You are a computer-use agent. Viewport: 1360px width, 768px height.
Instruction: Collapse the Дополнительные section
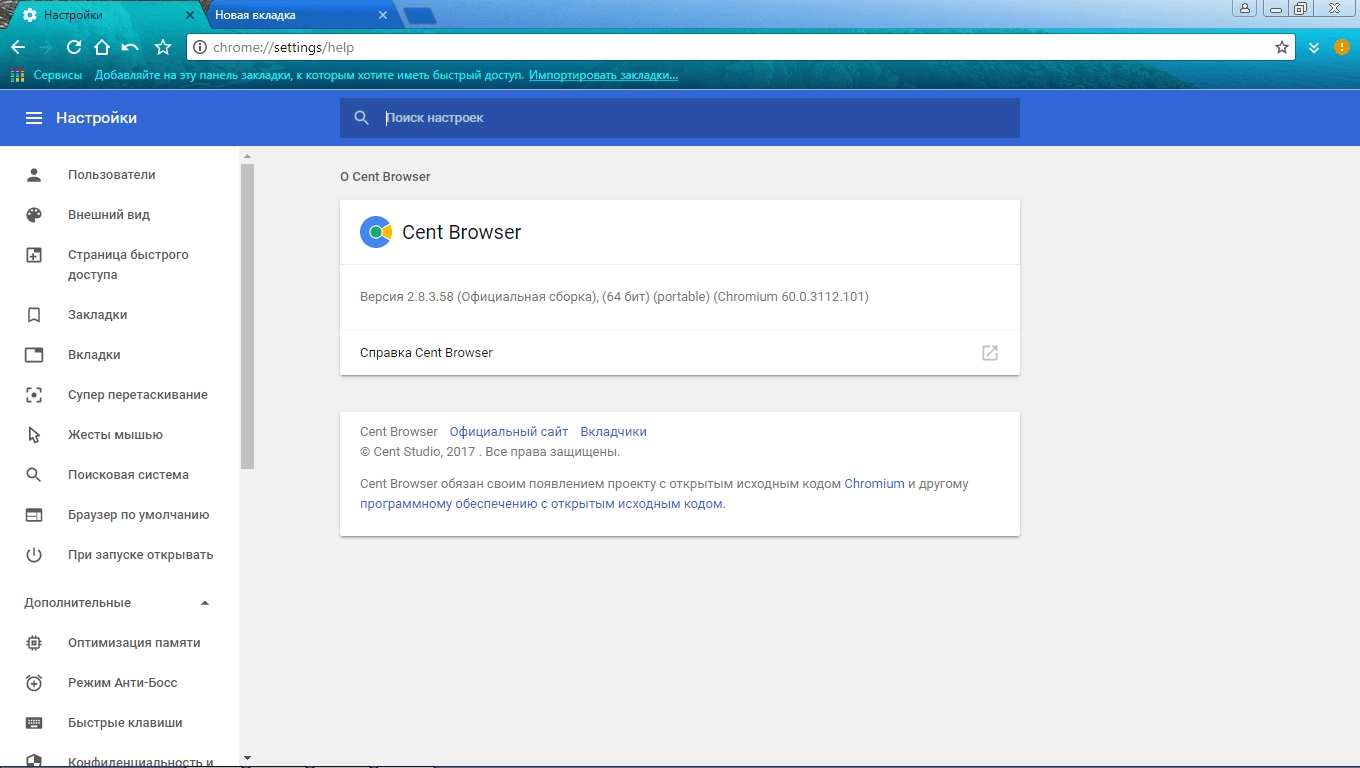pos(205,603)
